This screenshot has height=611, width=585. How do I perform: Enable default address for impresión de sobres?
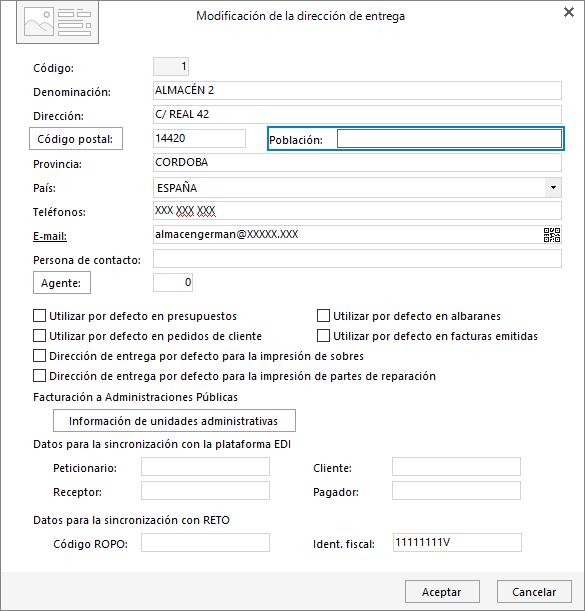[x=39, y=355]
